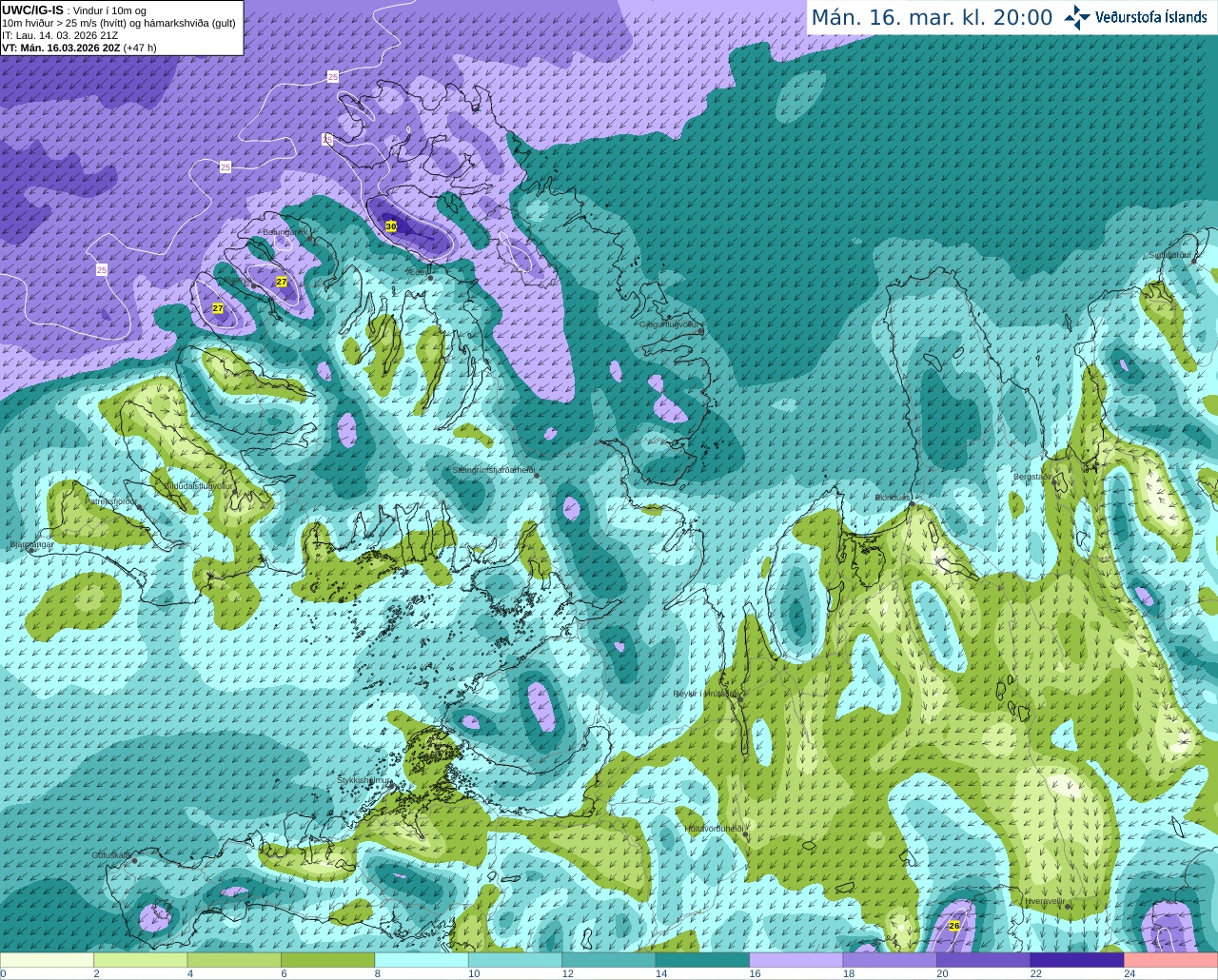This screenshot has width=1218, height=980.
Task: Click the 12–14 m/s teal legend swatch
Action: coord(609,960)
